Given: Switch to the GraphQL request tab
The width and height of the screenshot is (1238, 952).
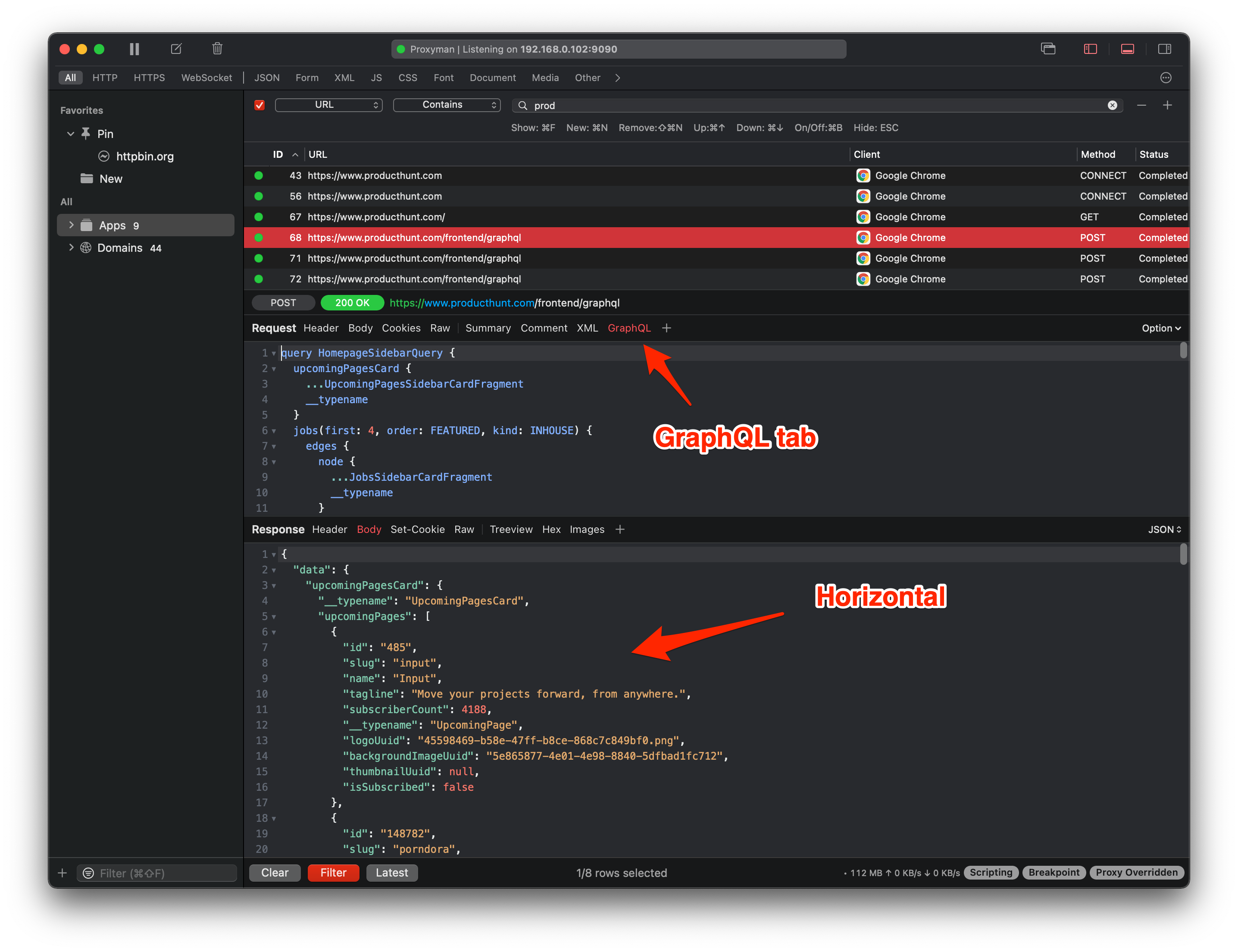Looking at the screenshot, I should click(x=629, y=328).
